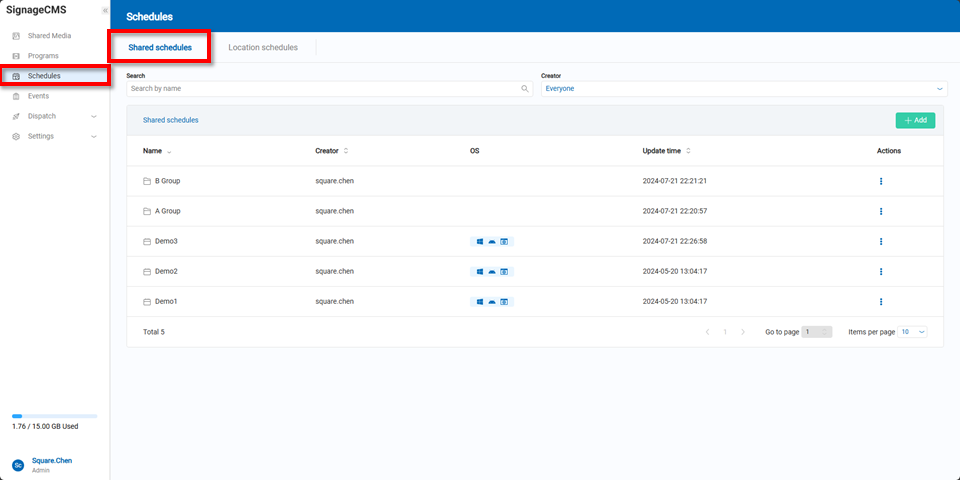
Task: Open the Items per page dropdown
Action: tap(913, 332)
